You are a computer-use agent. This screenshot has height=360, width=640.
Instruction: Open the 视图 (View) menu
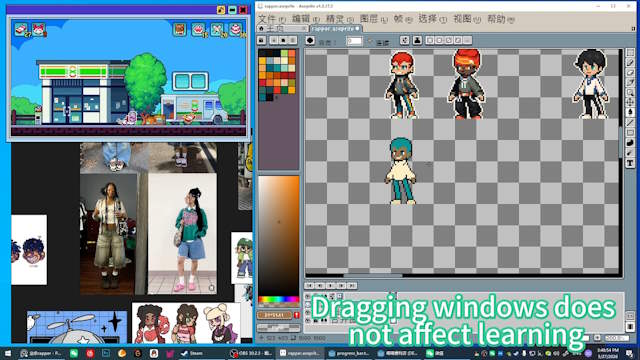[467, 19]
